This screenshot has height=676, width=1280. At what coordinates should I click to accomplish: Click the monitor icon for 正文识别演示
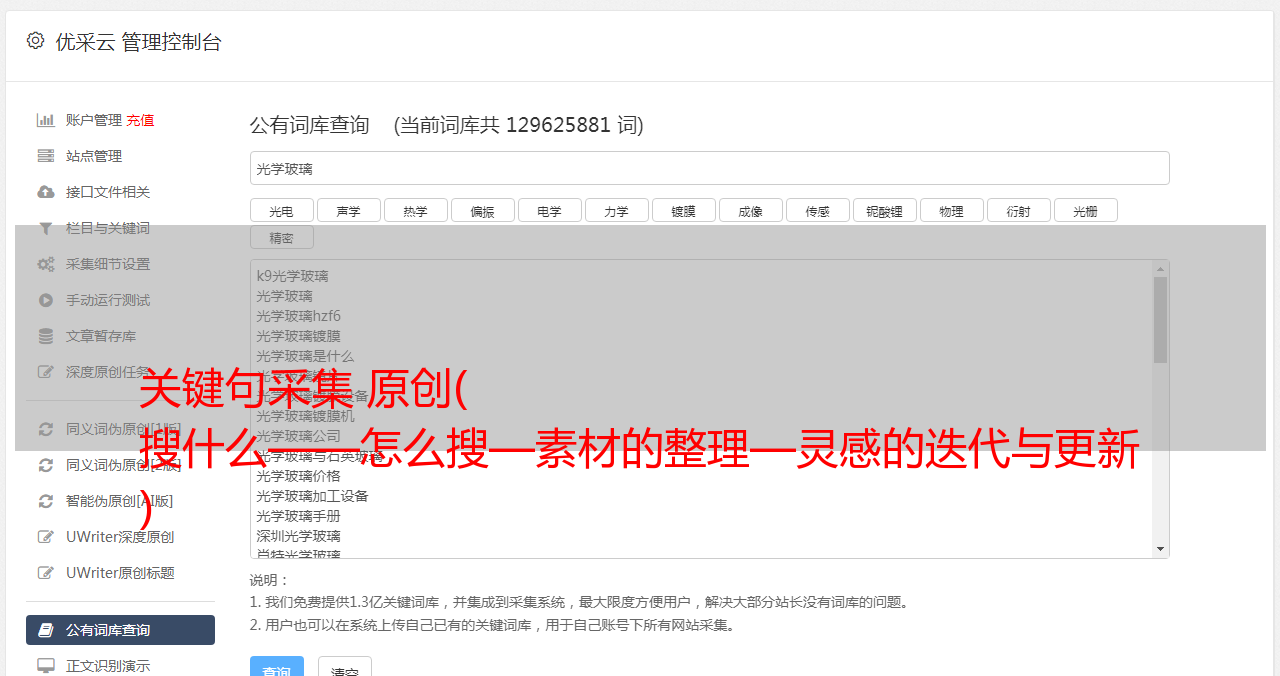(x=46, y=665)
